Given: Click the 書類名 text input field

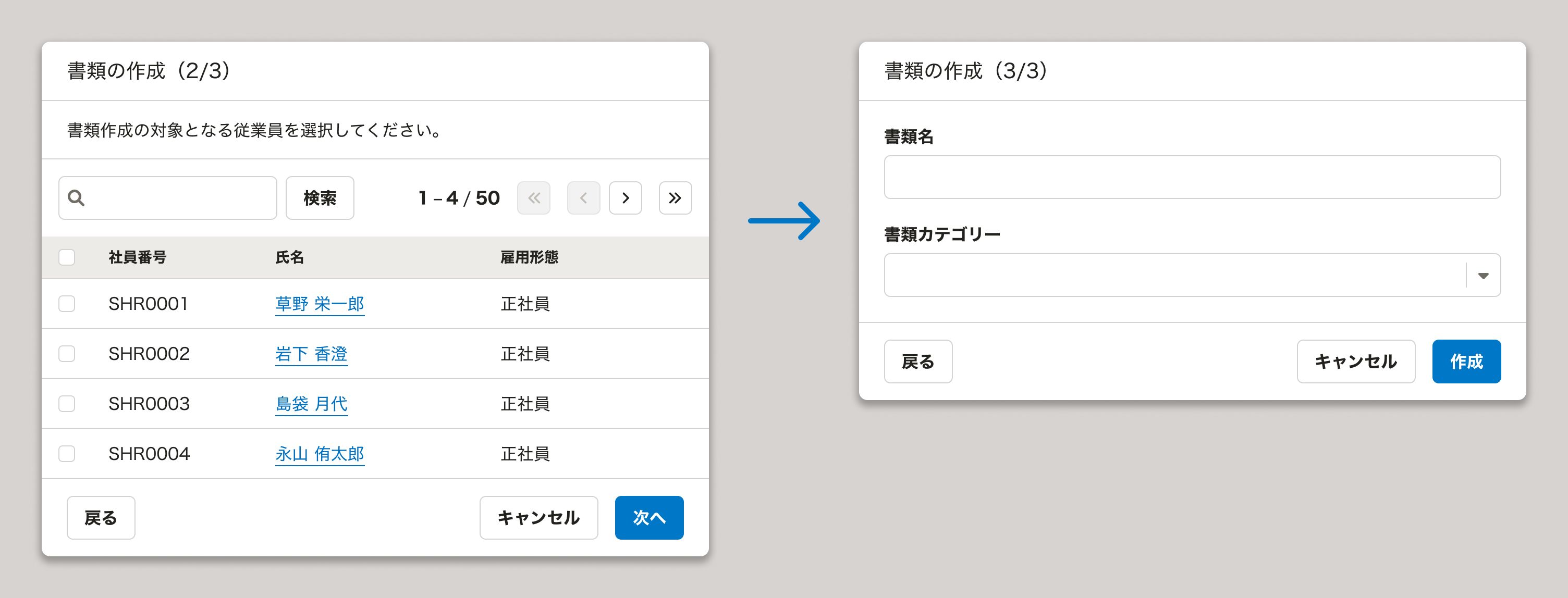Looking at the screenshot, I should tap(1192, 177).
